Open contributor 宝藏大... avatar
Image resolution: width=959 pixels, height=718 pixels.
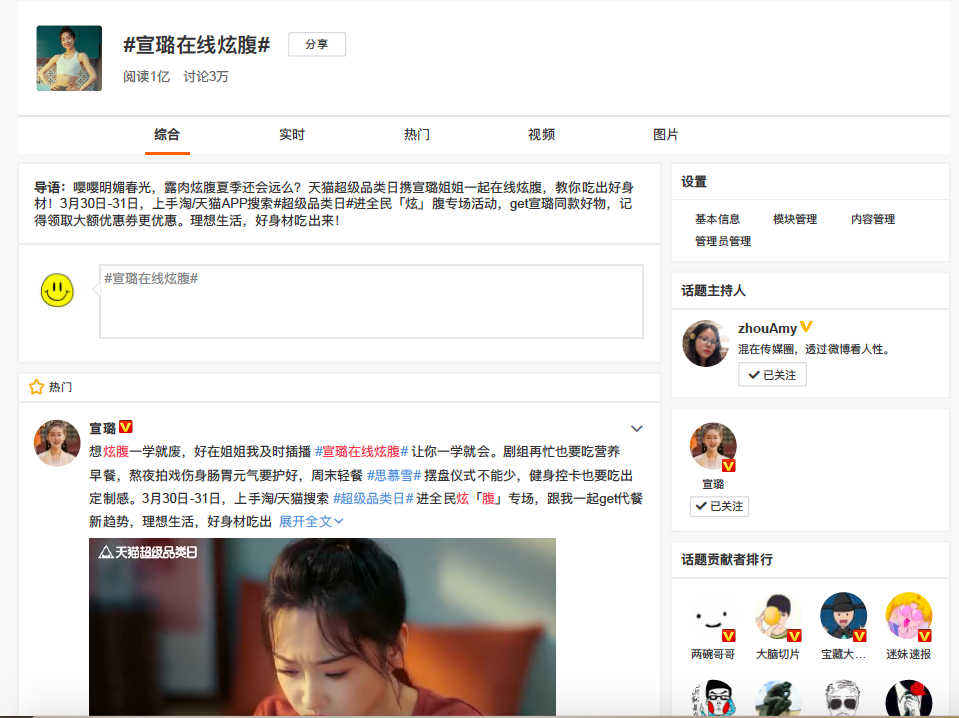click(x=843, y=616)
